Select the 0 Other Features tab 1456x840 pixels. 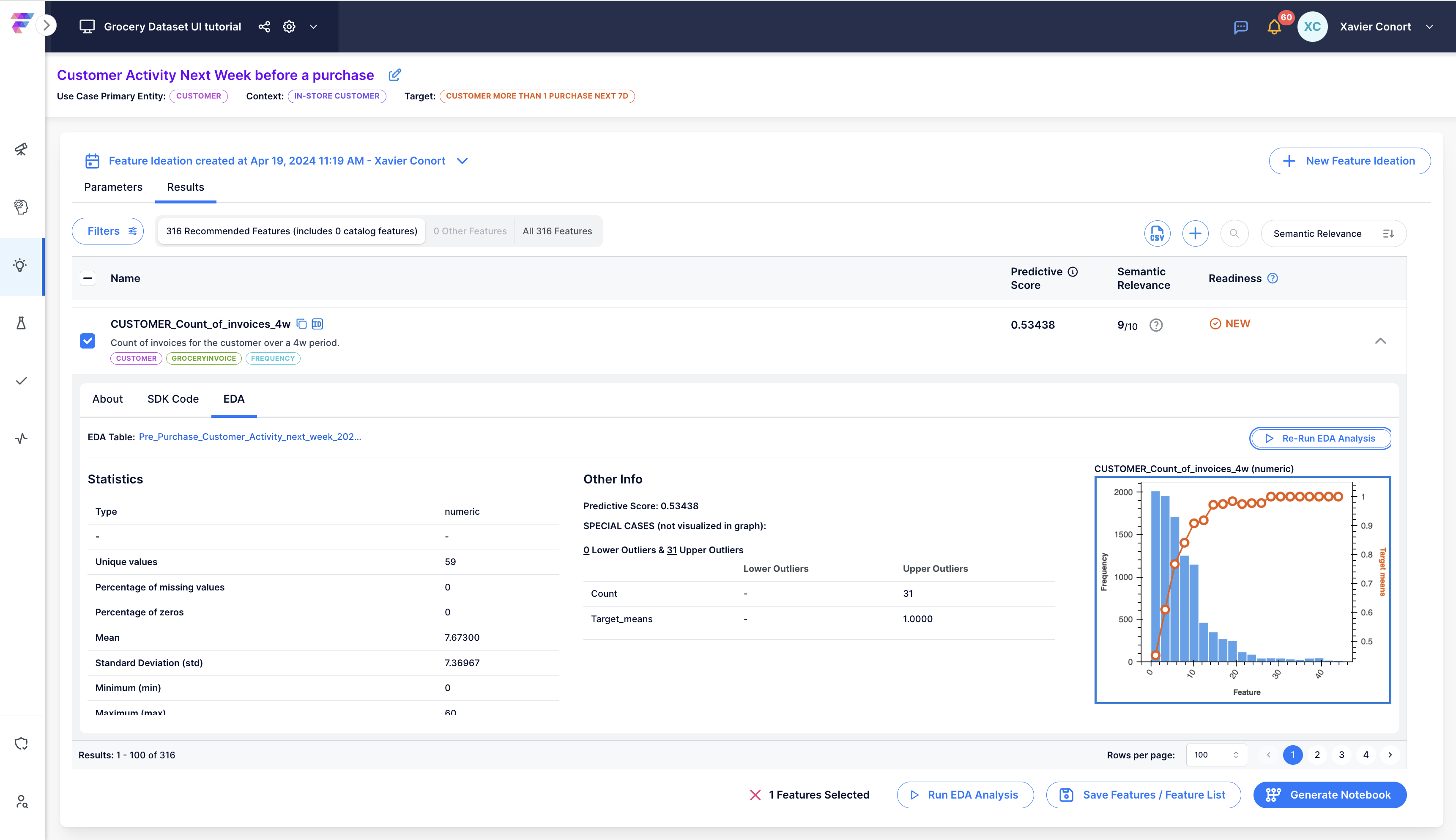pyautogui.click(x=470, y=231)
